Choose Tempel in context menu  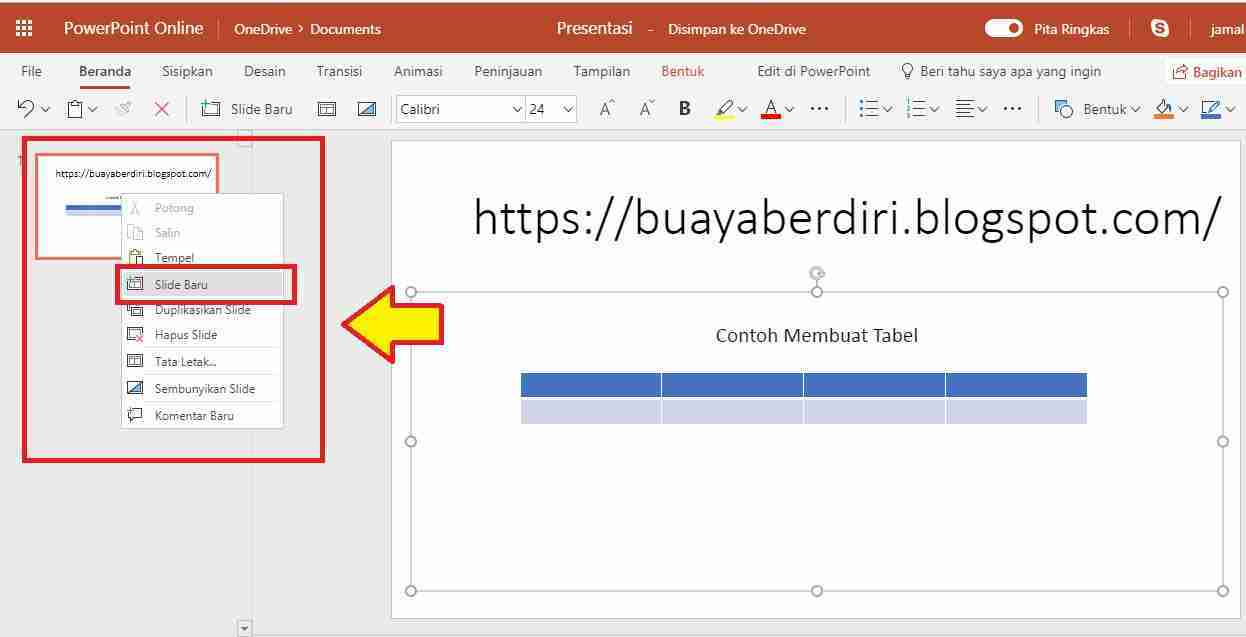[x=203, y=258]
